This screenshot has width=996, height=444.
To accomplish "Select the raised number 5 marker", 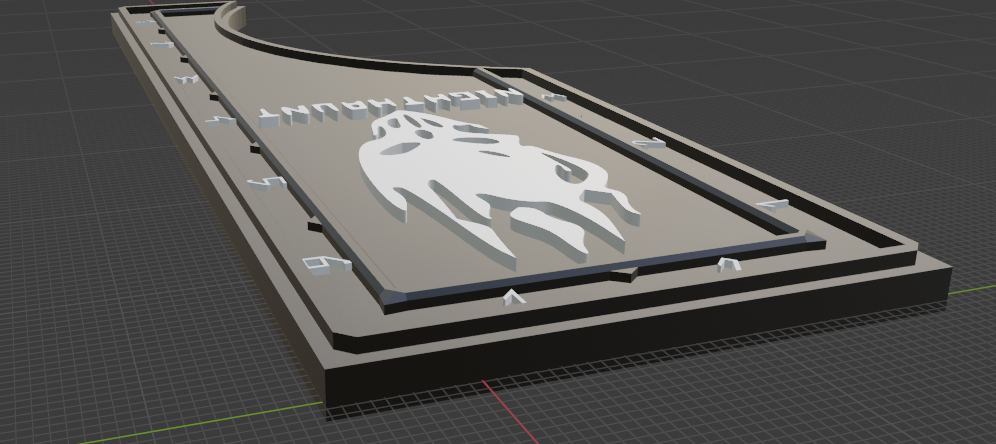I will tap(267, 183).
